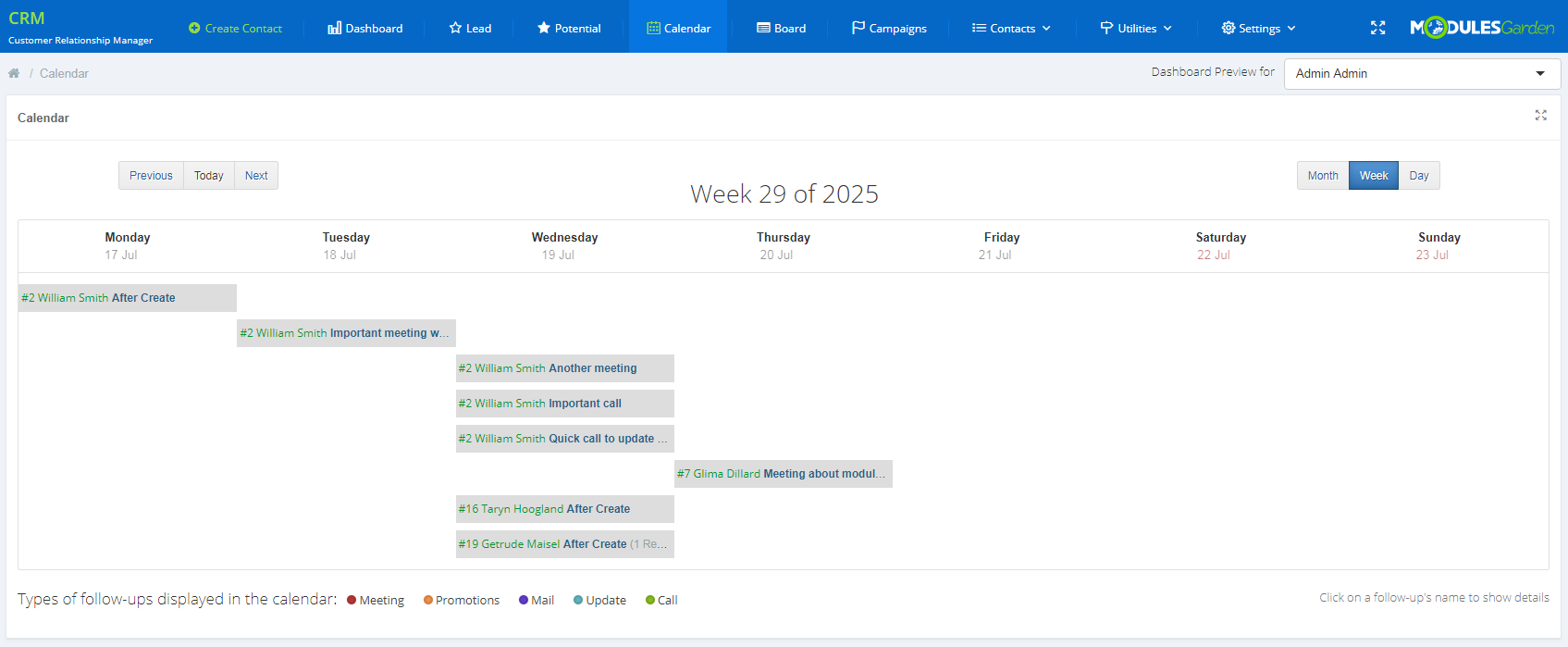Click the red Meeting legend dot
Image resolution: width=1568 pixels, height=647 pixels.
[352, 600]
